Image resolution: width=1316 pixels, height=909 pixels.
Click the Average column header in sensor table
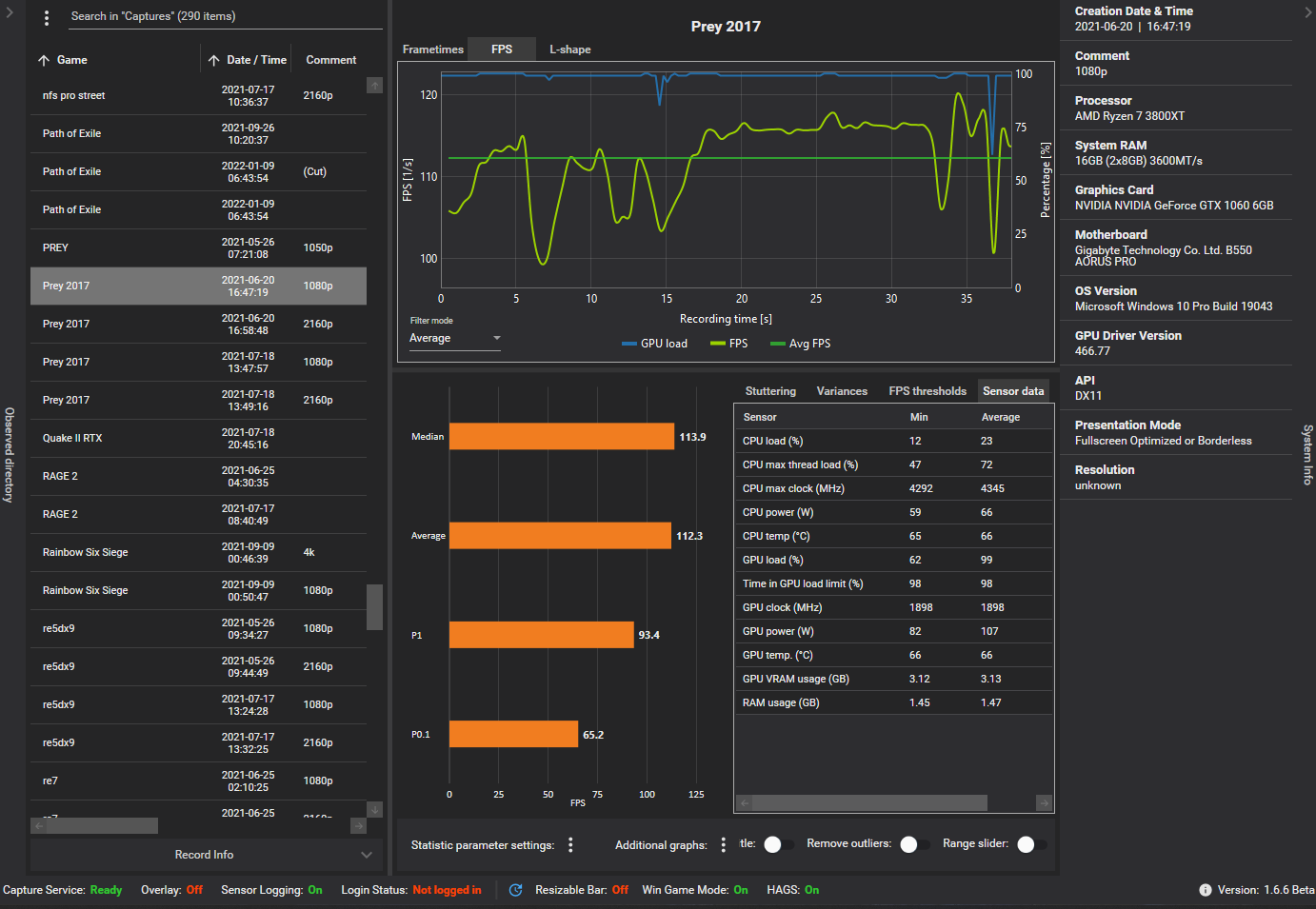[1001, 417]
